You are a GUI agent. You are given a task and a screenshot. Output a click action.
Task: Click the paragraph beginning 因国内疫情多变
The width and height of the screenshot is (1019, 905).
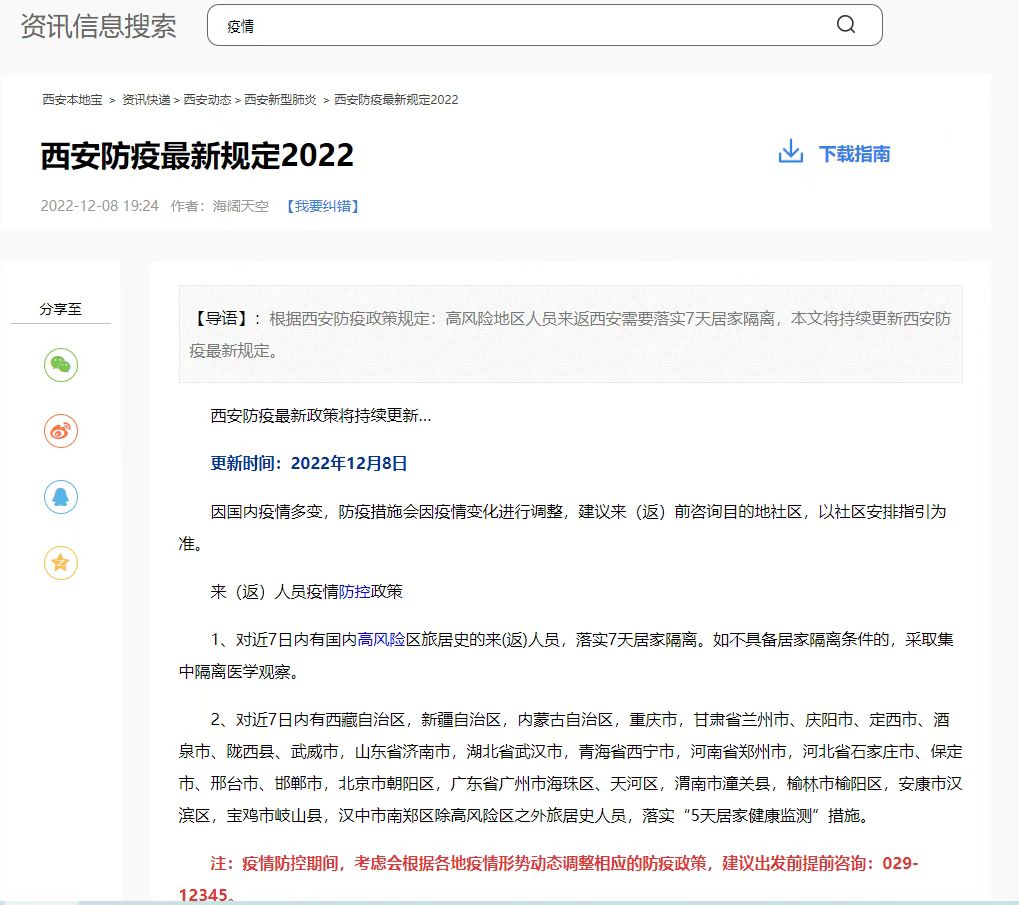(x=563, y=528)
